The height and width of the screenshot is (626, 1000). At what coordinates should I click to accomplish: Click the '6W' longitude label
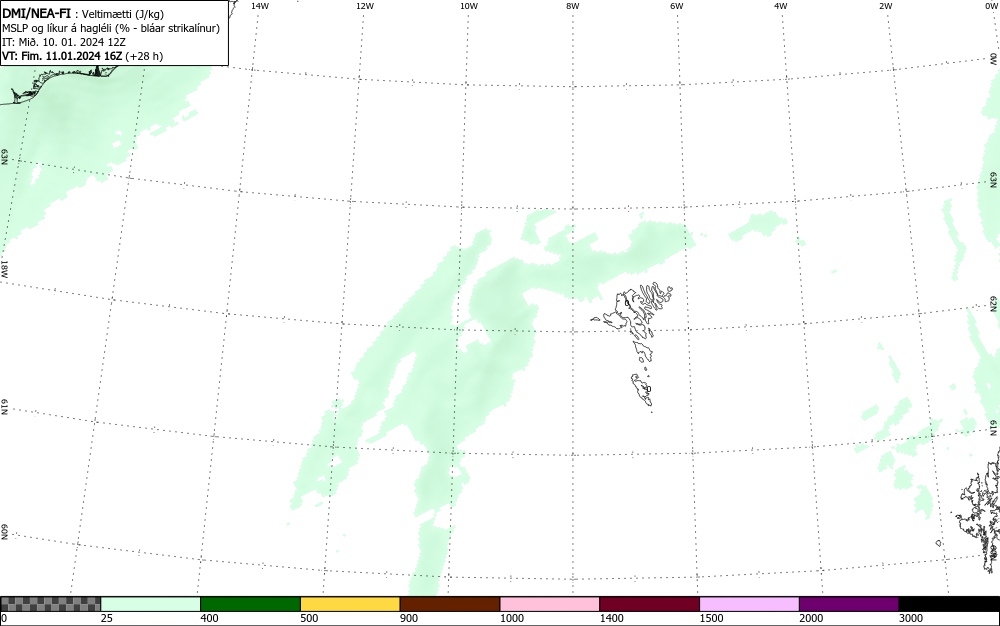[x=677, y=6]
